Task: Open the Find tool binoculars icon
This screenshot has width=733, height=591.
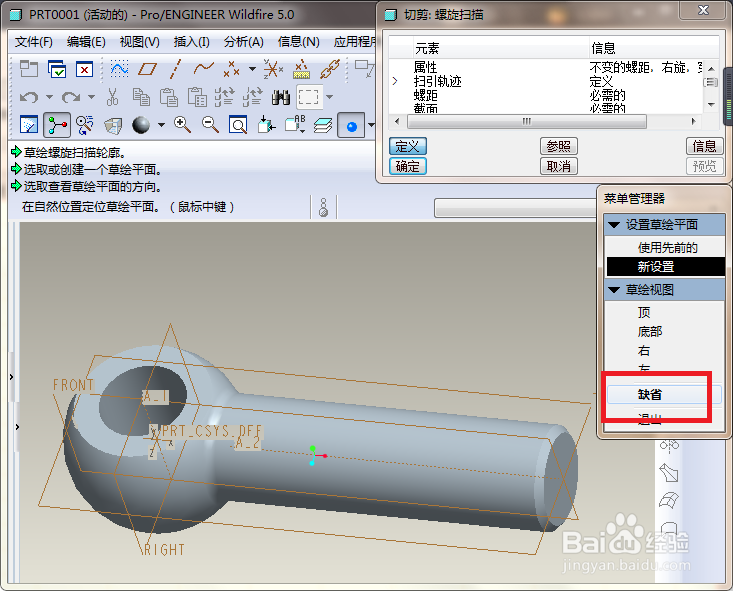Action: 280,97
